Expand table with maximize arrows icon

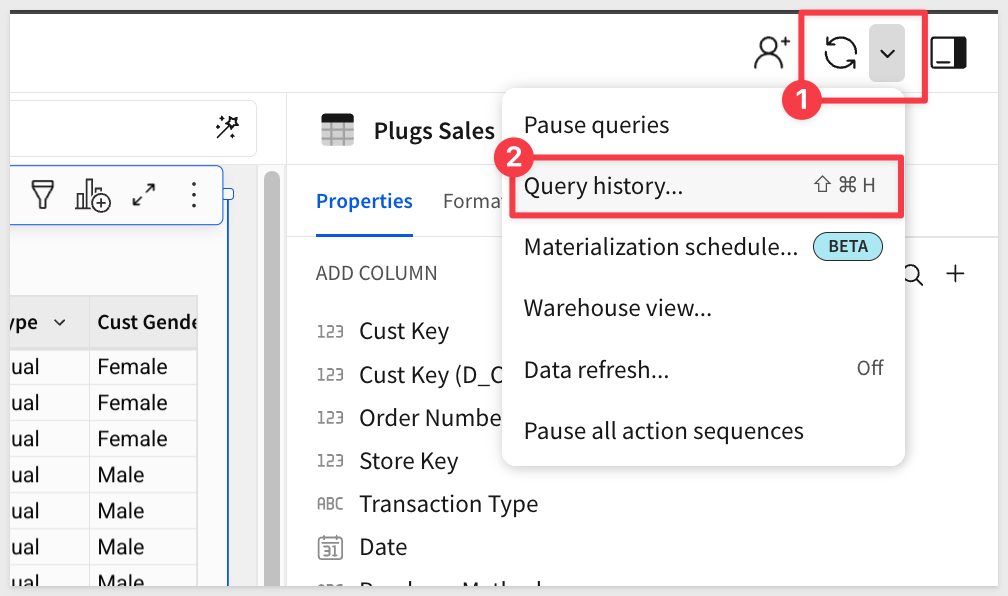[144, 195]
